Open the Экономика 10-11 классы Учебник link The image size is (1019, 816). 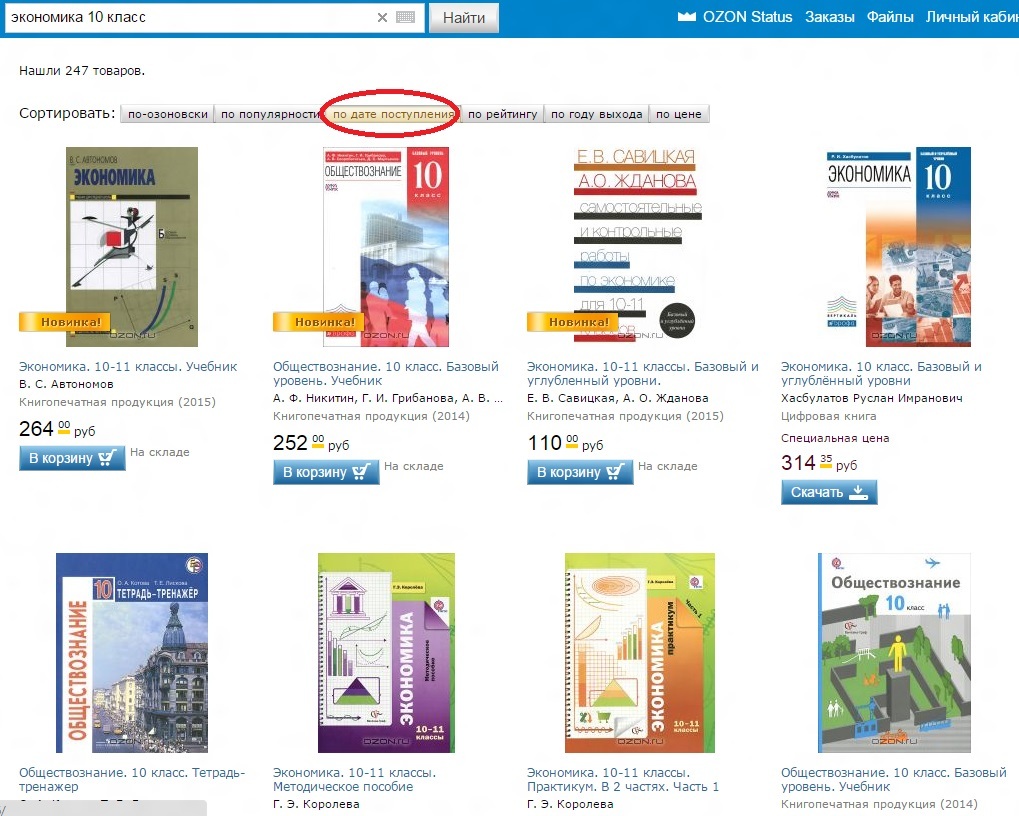(x=128, y=366)
